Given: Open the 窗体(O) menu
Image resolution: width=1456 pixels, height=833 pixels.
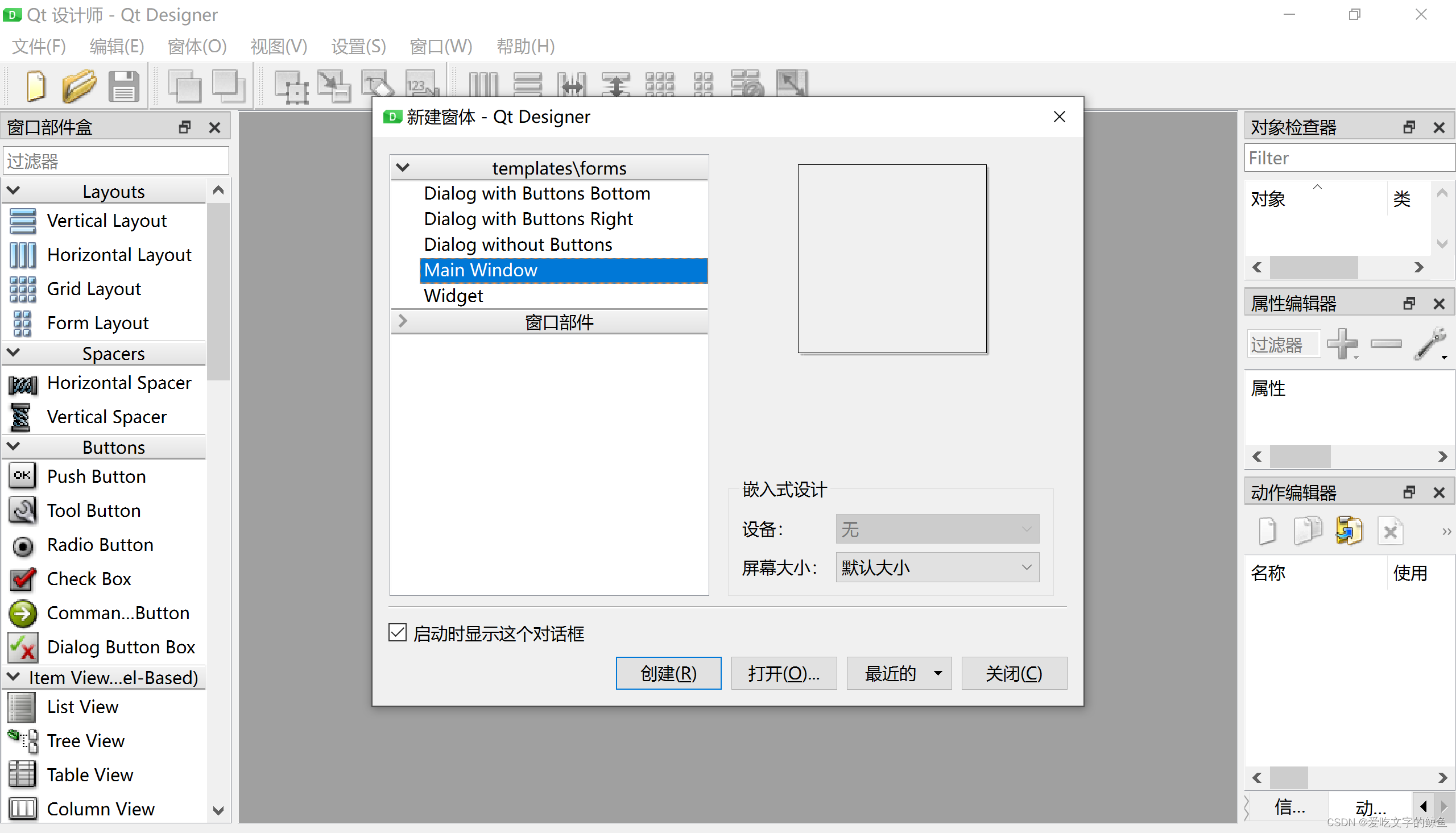Looking at the screenshot, I should coord(197,45).
